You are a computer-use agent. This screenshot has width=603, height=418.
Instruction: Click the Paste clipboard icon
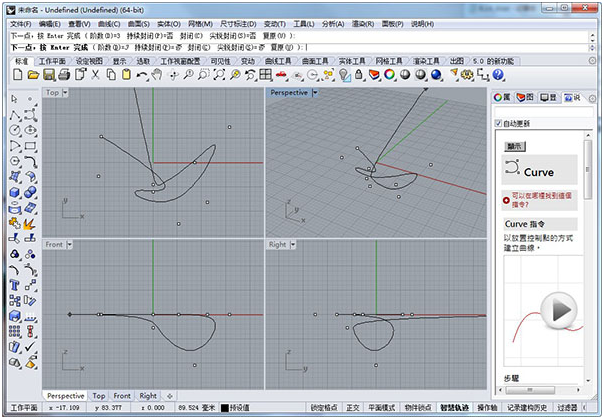(x=126, y=75)
